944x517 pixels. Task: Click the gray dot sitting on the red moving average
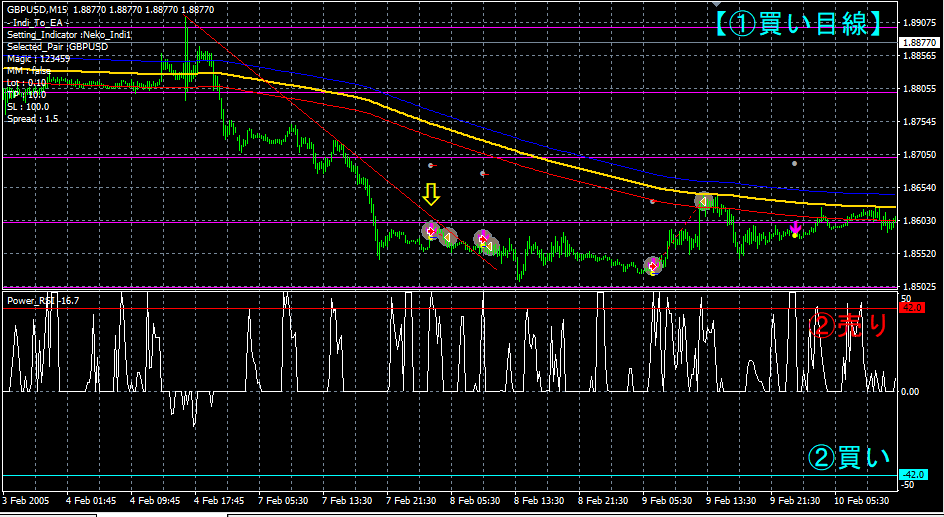pos(653,201)
